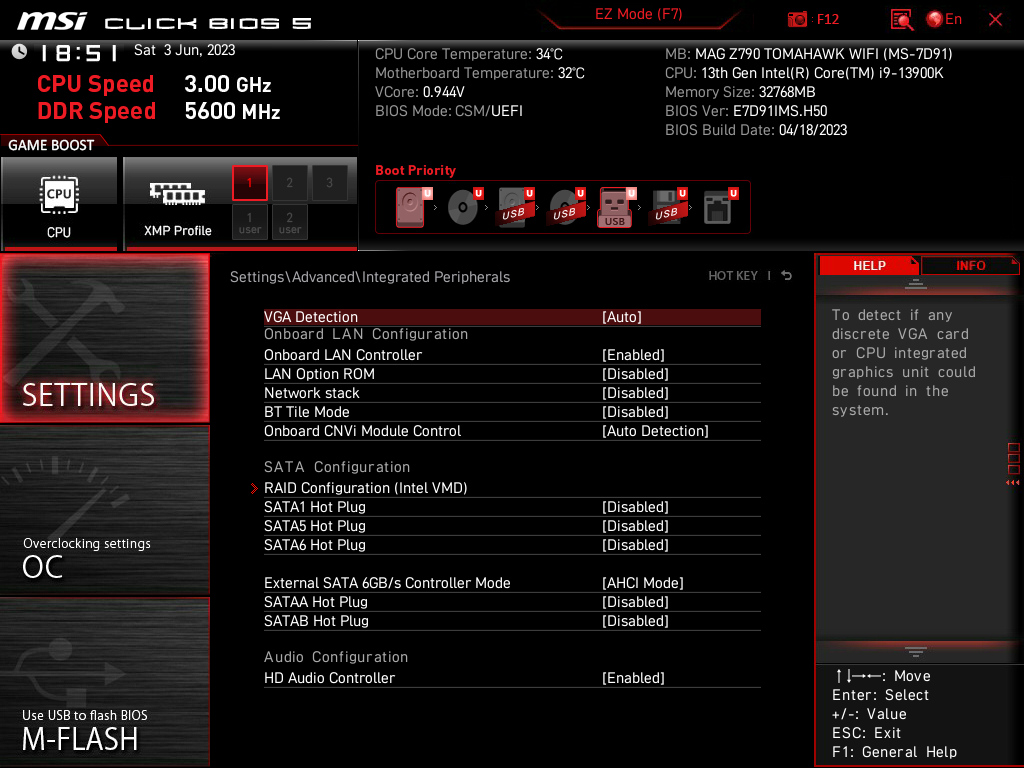
Task: Select XMP profile 2
Action: pos(289,183)
